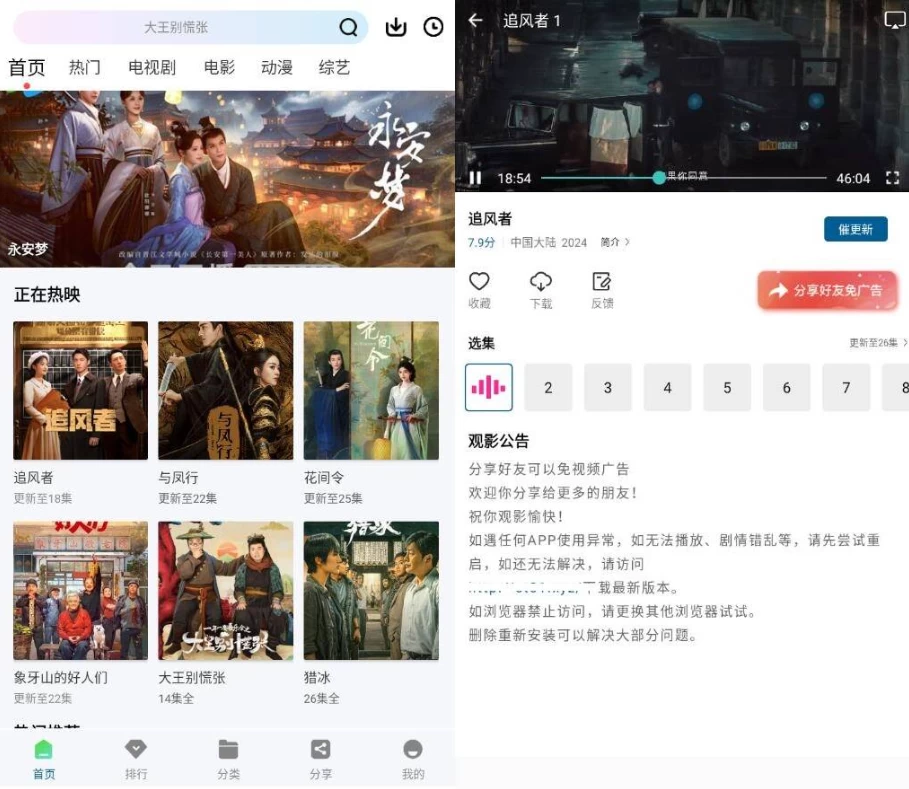Pause the playing video
This screenshot has height=789, width=909.
pyautogui.click(x=476, y=178)
